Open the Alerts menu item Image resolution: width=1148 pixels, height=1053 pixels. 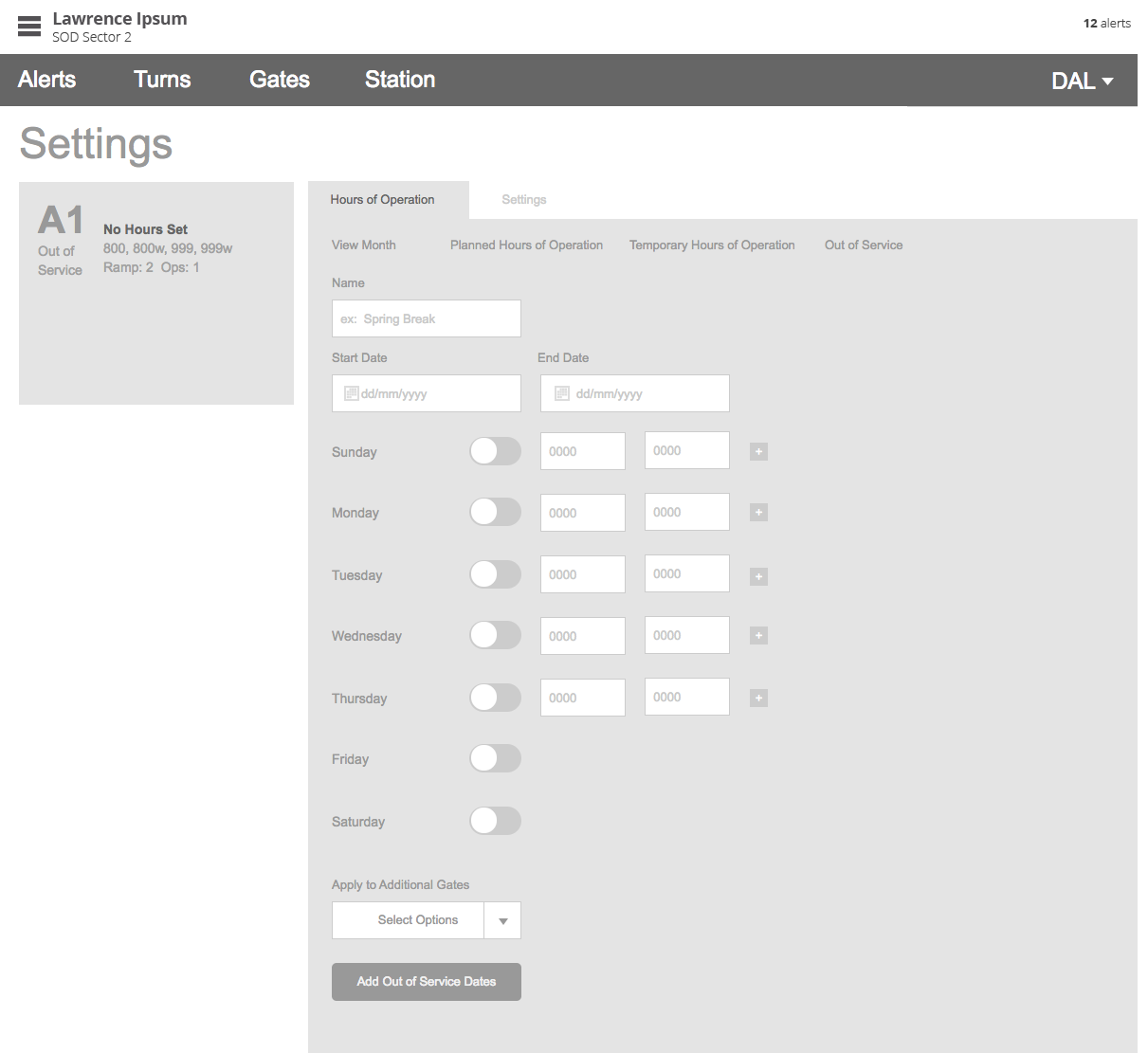pos(46,80)
